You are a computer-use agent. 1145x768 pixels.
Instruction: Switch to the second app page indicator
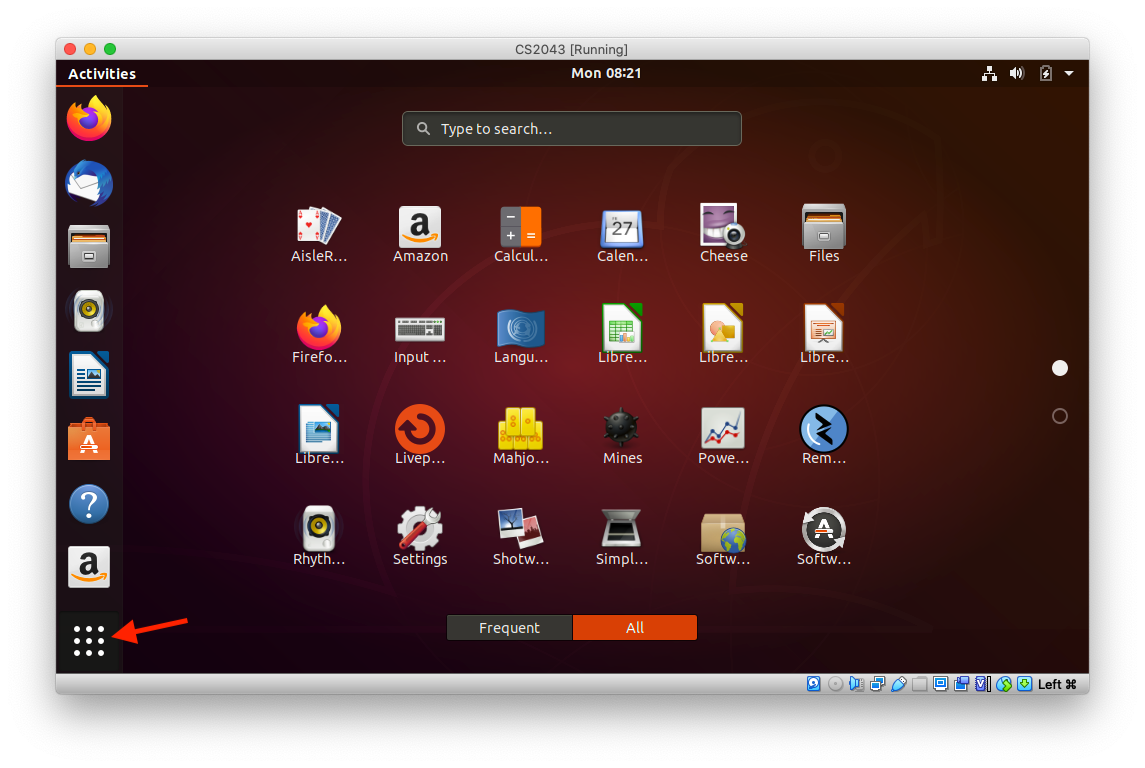[1060, 416]
